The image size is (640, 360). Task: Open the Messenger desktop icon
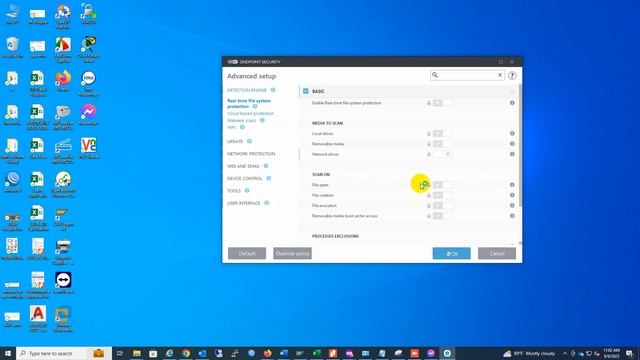(x=89, y=115)
